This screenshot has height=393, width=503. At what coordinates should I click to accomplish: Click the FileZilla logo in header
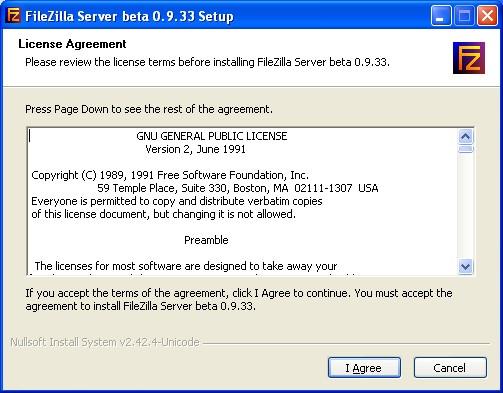469,58
